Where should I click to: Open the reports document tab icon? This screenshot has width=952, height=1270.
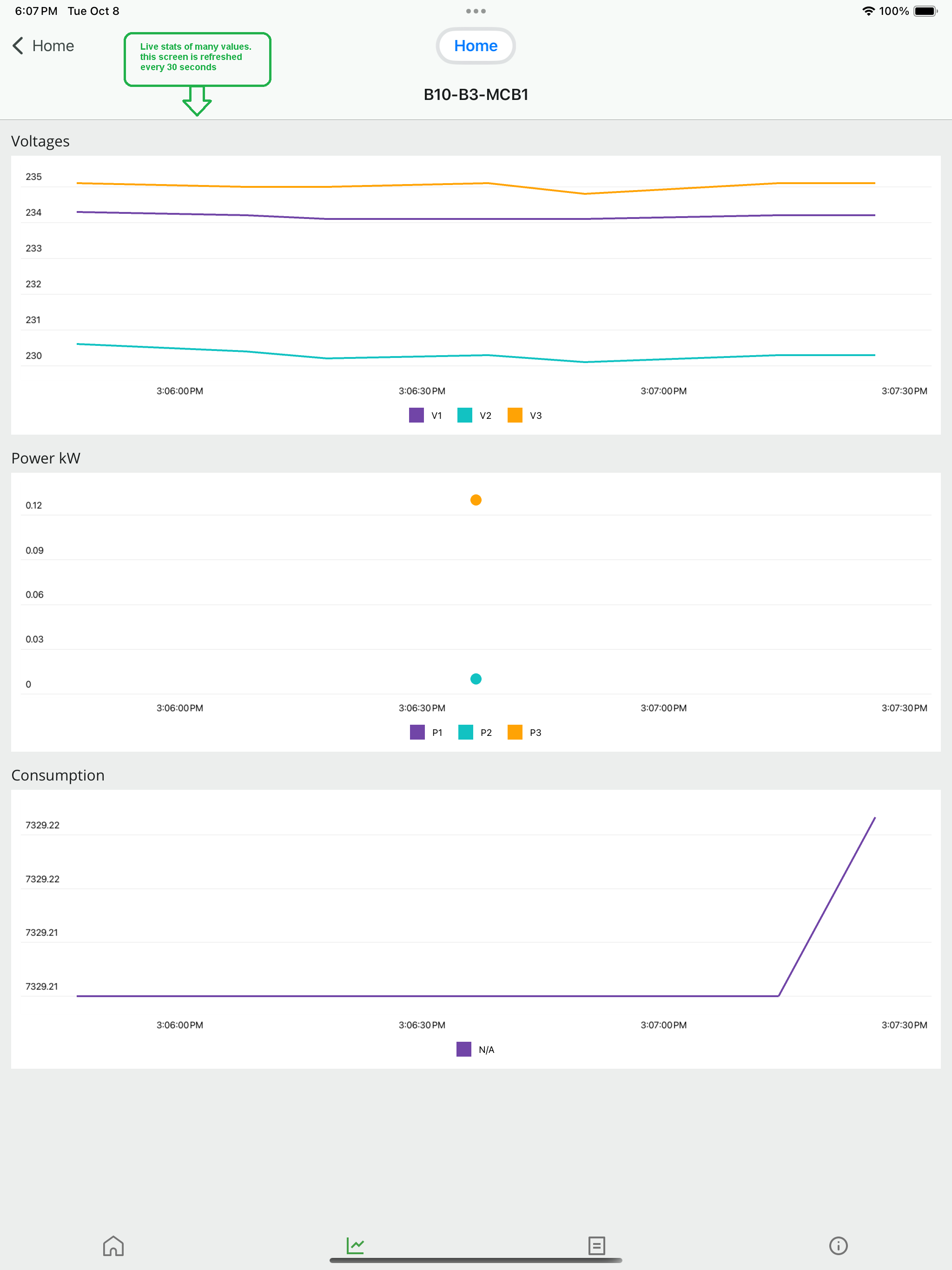[x=596, y=1245]
